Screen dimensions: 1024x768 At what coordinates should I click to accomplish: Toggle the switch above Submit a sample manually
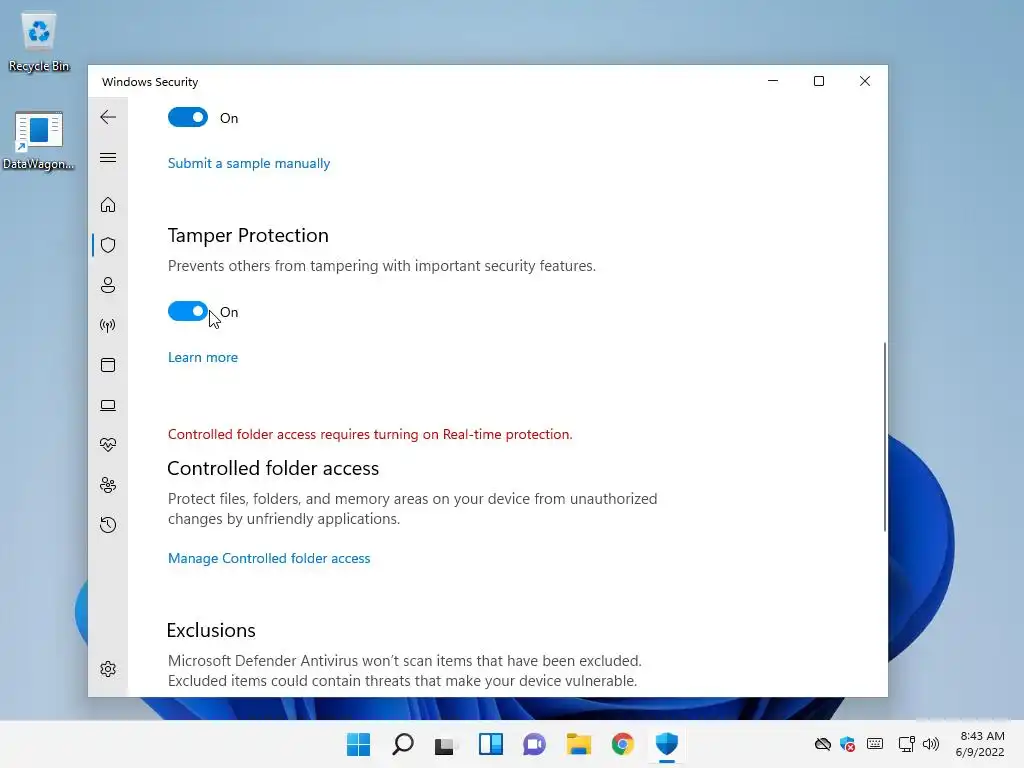188,118
